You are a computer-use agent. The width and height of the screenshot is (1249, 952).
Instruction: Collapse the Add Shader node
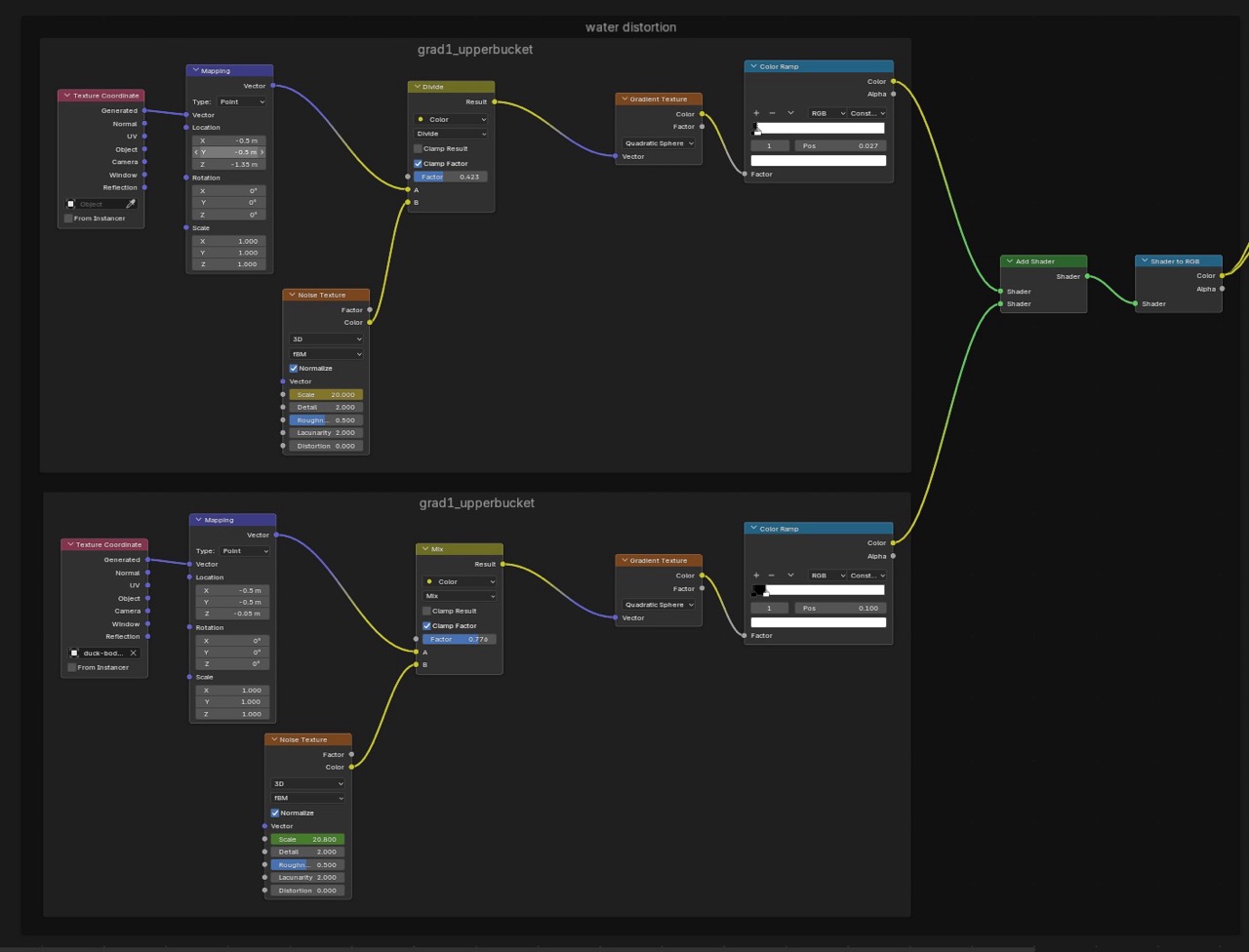point(1010,261)
